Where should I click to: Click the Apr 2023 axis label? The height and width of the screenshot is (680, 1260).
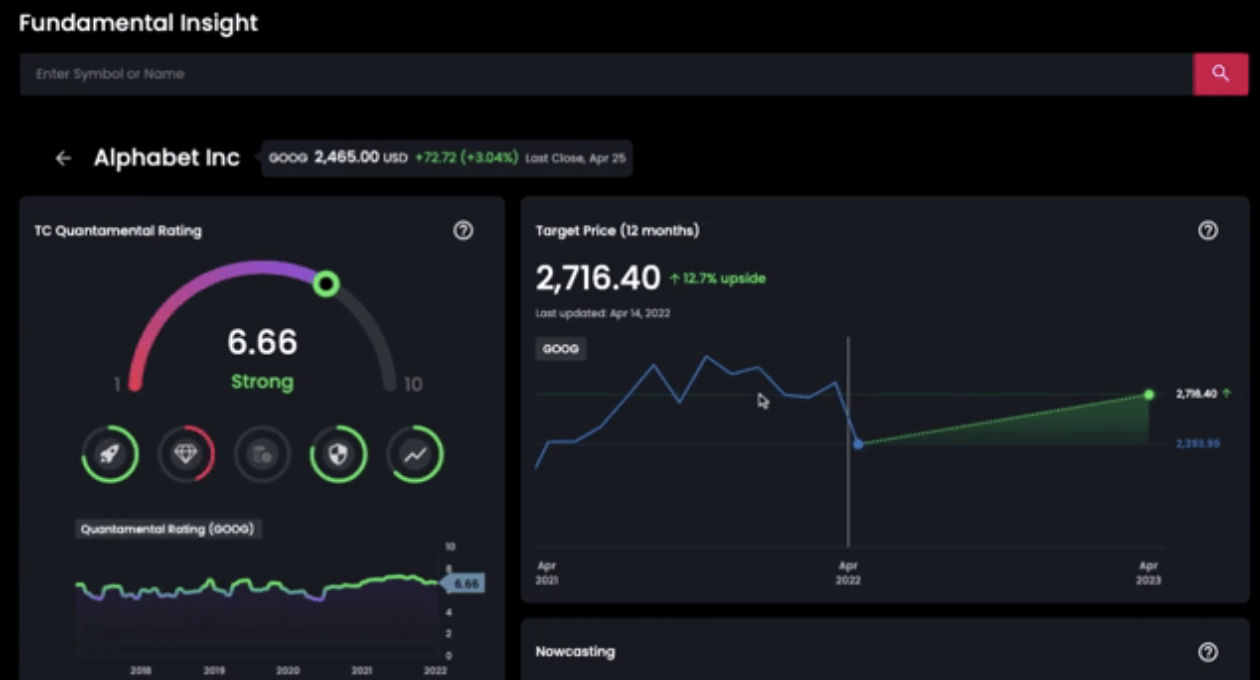[x=1149, y=573]
